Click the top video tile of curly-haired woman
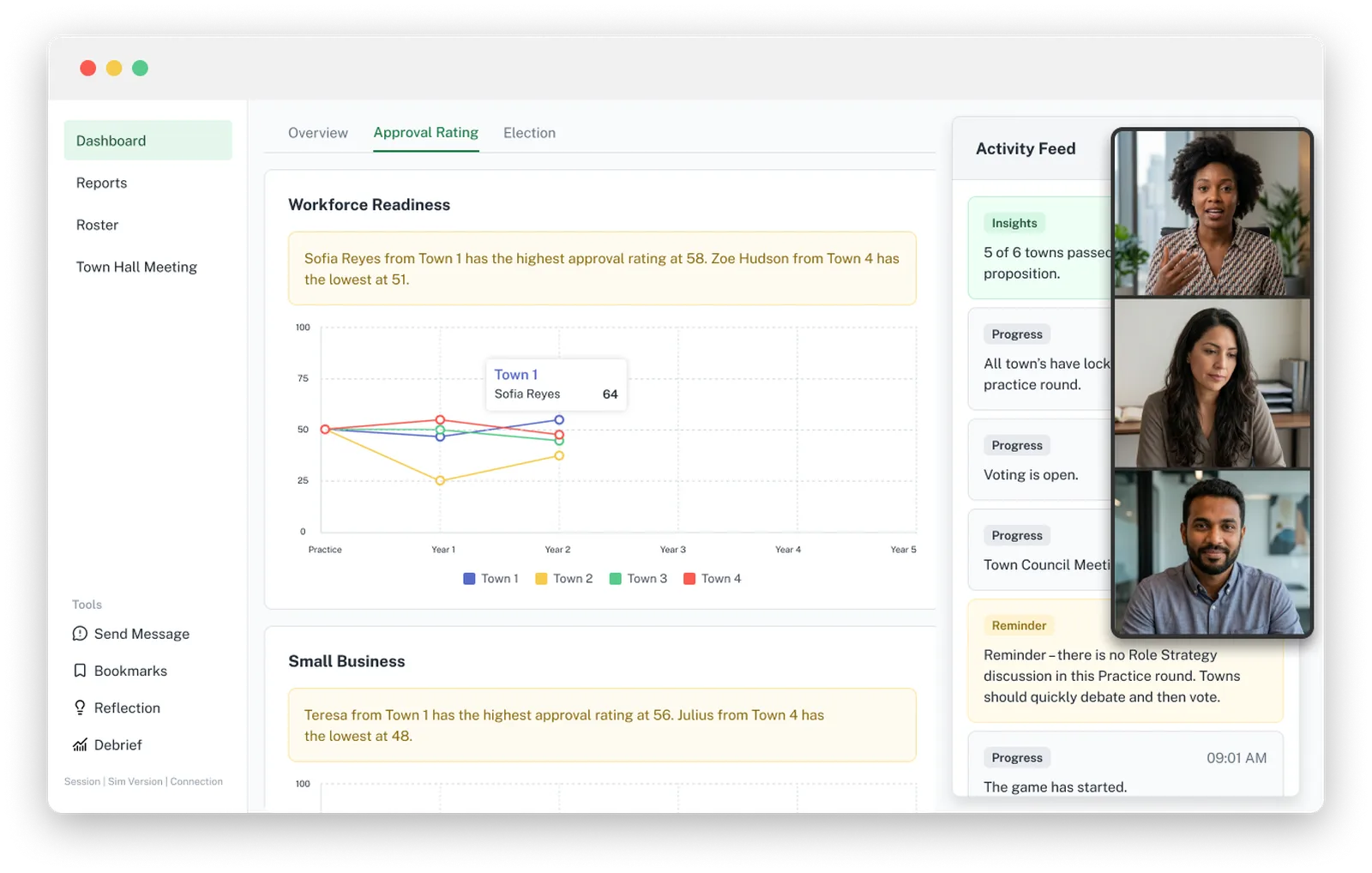The width and height of the screenshot is (1372, 873). [1212, 214]
